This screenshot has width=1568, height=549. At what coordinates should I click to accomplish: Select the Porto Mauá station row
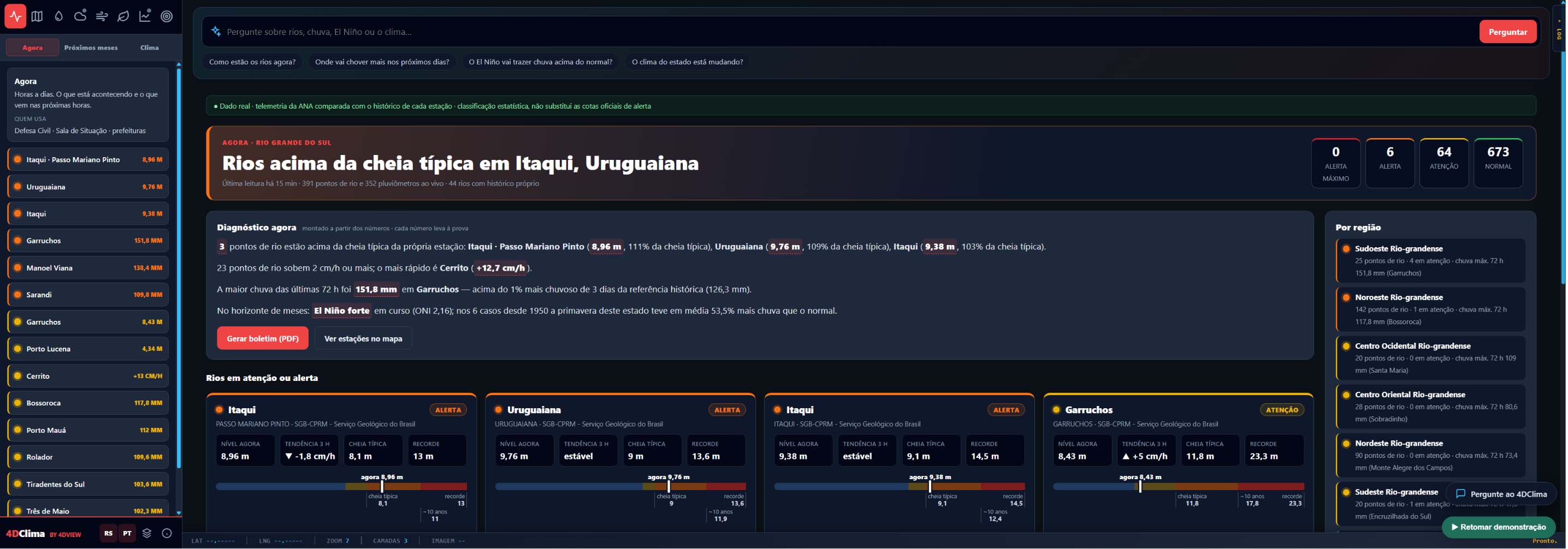[x=87, y=430]
